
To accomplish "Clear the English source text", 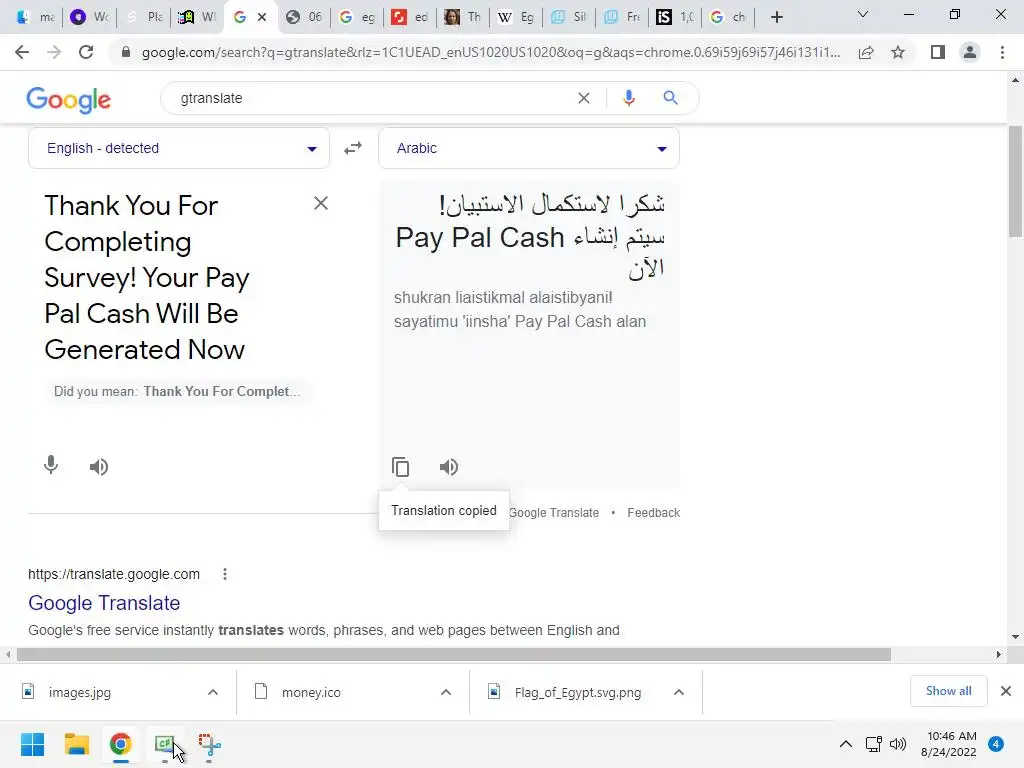I will point(321,203).
